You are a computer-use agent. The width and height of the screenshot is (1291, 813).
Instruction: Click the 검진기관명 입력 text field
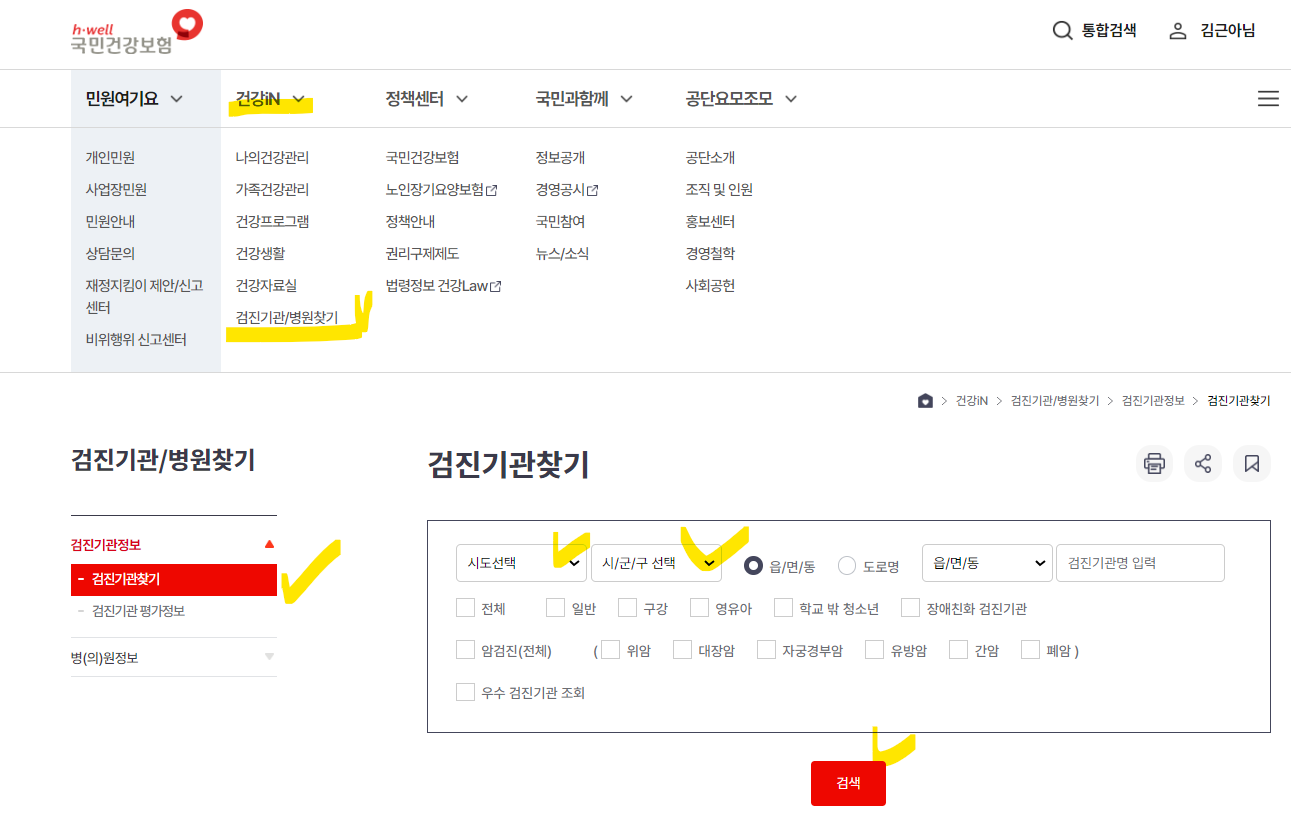pos(1141,563)
